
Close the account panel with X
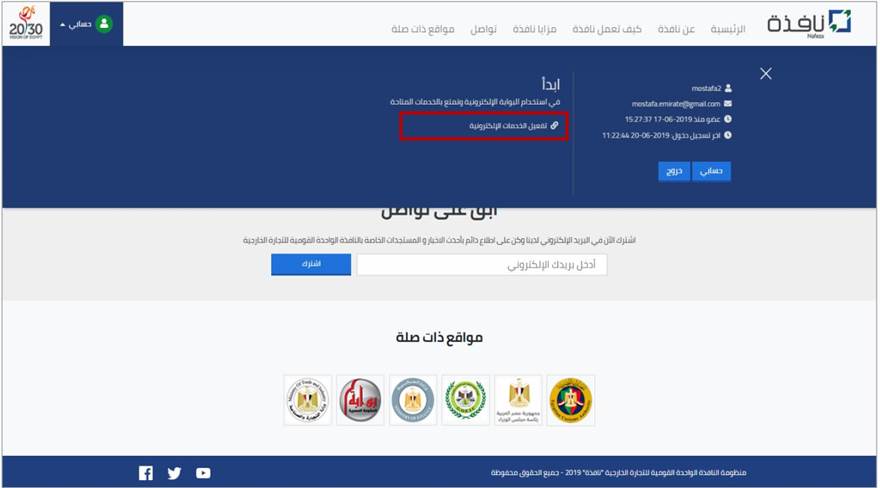coord(766,73)
